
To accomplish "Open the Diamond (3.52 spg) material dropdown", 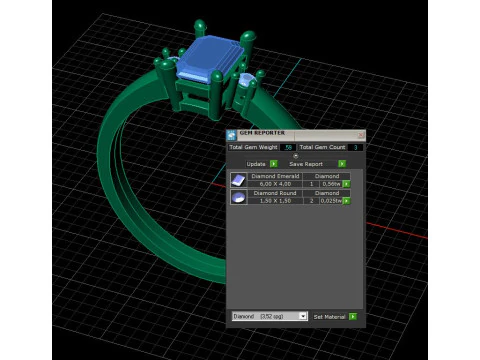I will 269,316.
